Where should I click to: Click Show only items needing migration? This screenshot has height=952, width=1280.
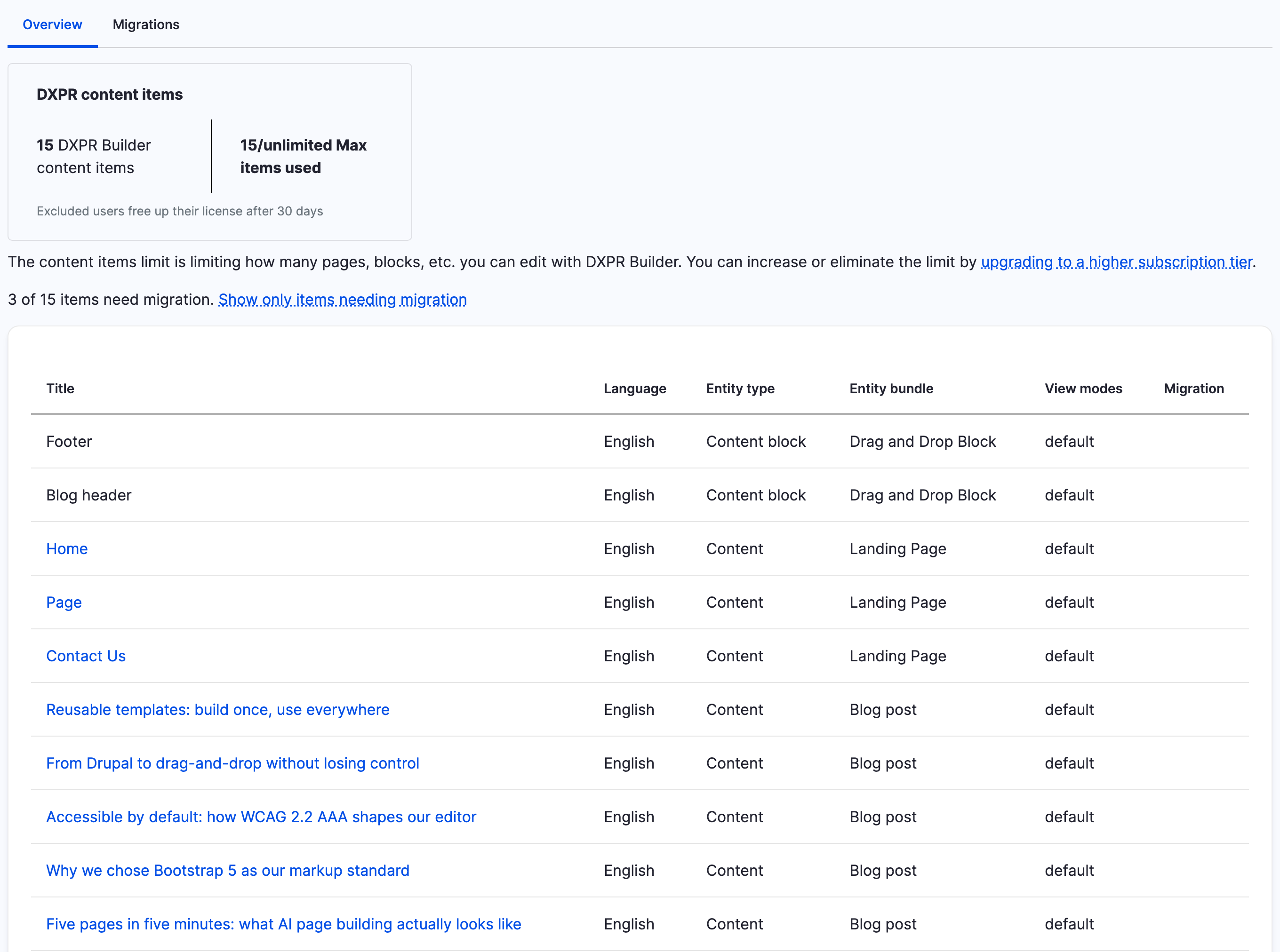[343, 300]
